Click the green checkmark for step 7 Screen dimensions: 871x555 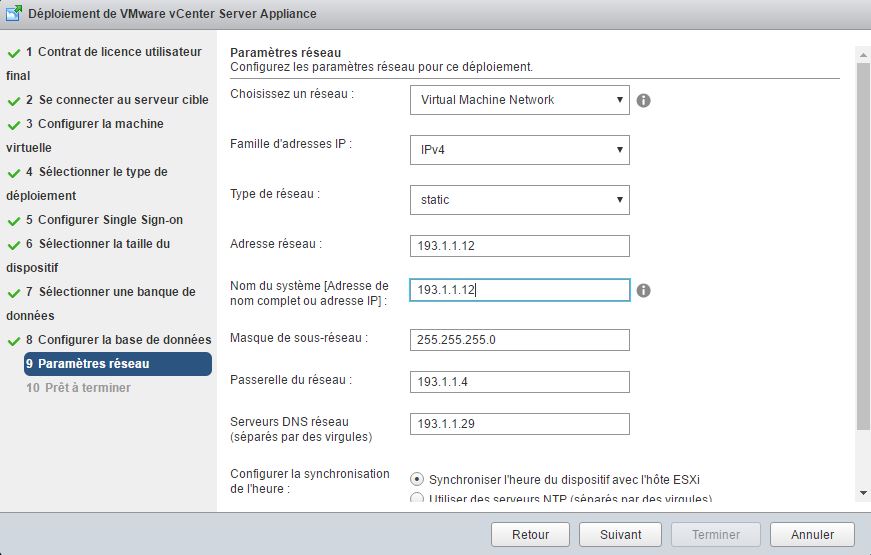[14, 293]
